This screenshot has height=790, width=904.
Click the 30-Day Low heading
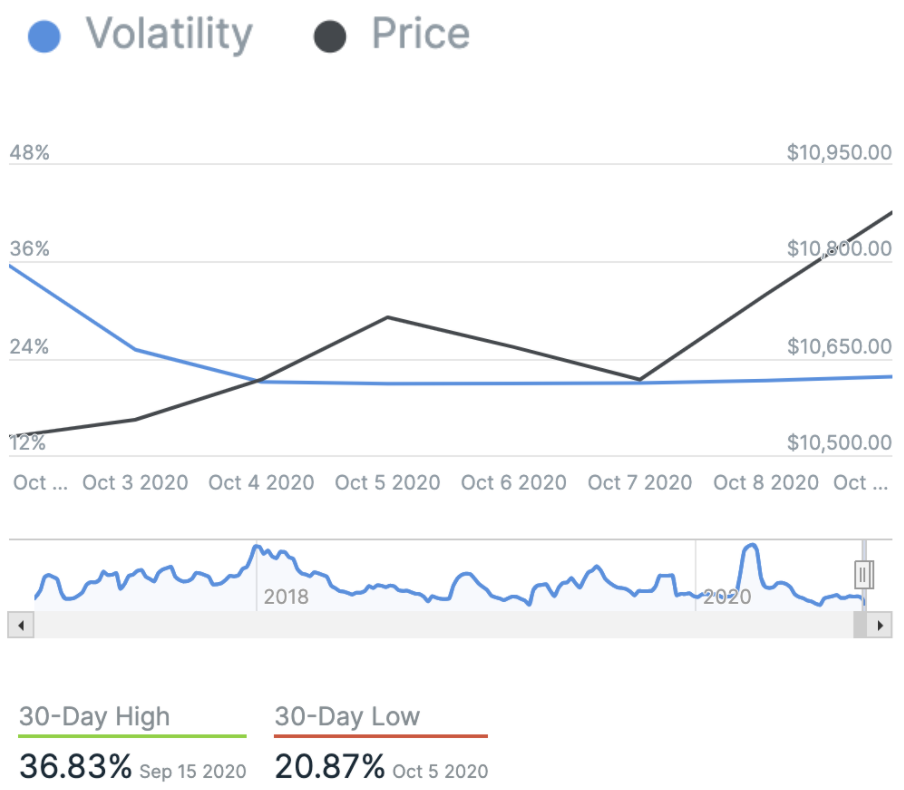[x=347, y=717]
